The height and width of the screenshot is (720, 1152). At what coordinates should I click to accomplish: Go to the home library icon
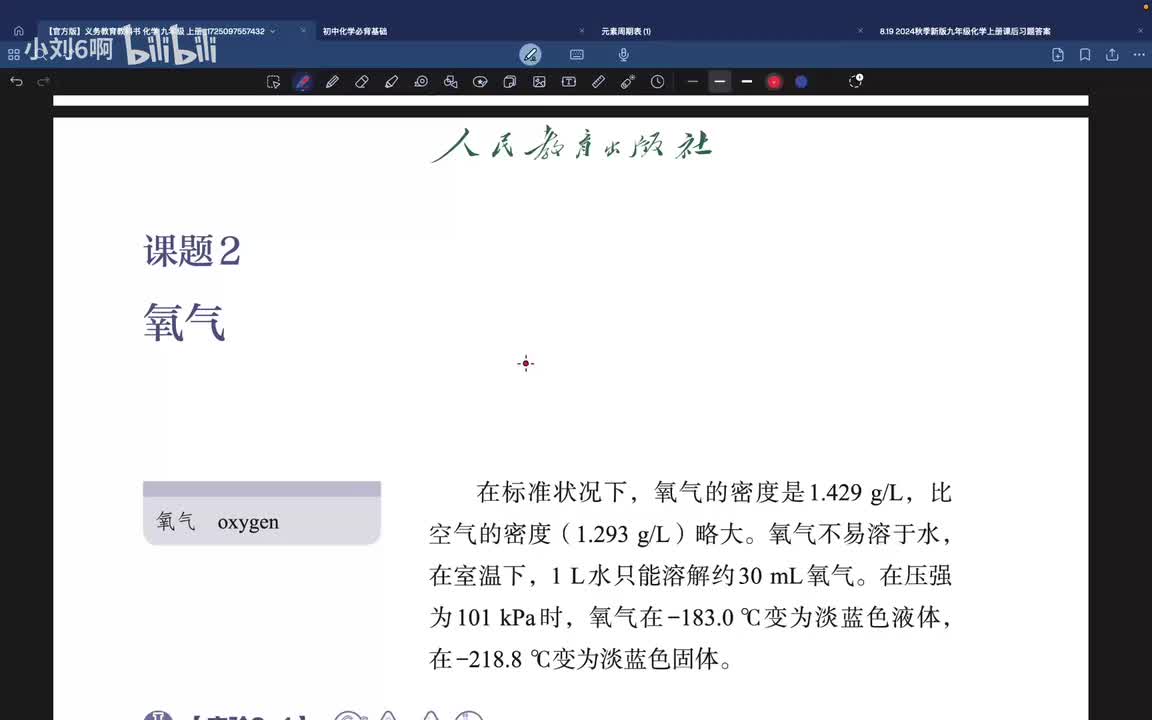click(18, 31)
